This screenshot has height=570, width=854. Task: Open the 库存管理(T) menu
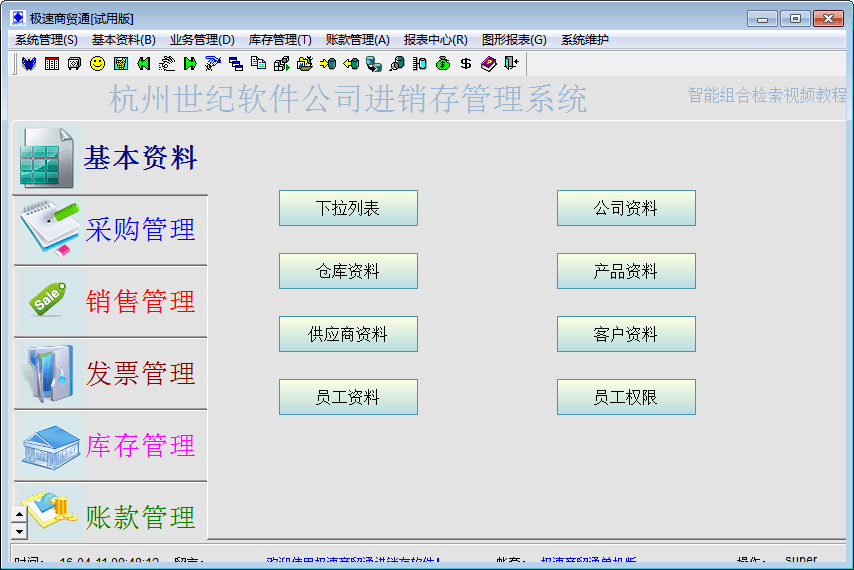pyautogui.click(x=280, y=40)
